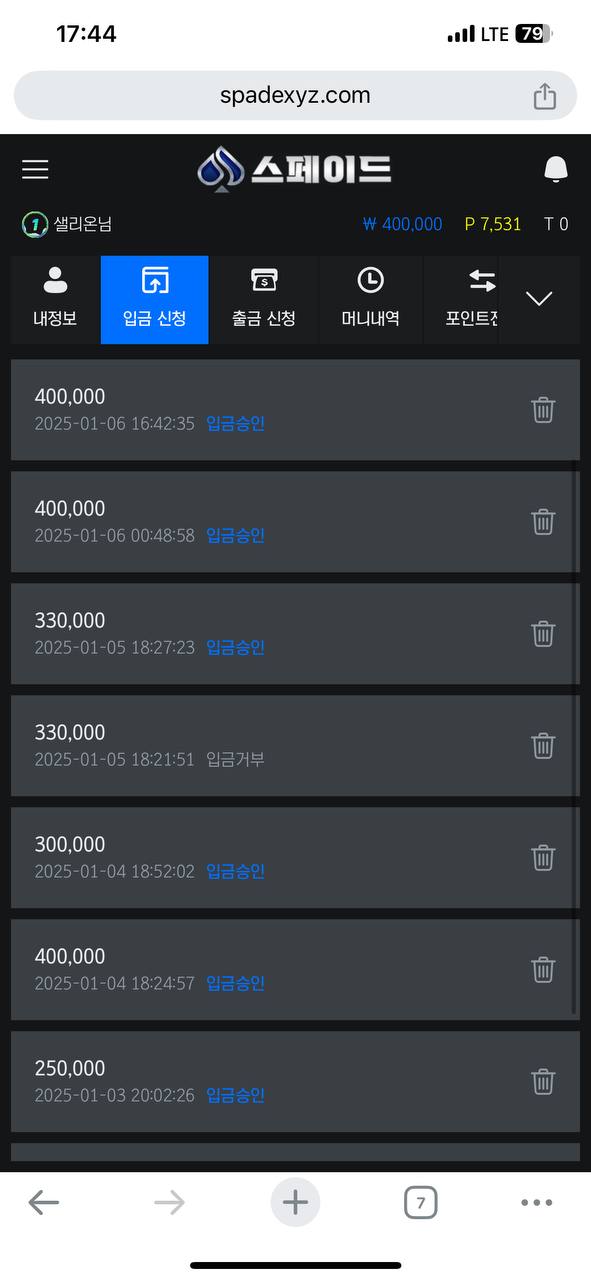This screenshot has height=1280, width=591.
Task: Expand the tab menu chevron
Action: pos(539,299)
